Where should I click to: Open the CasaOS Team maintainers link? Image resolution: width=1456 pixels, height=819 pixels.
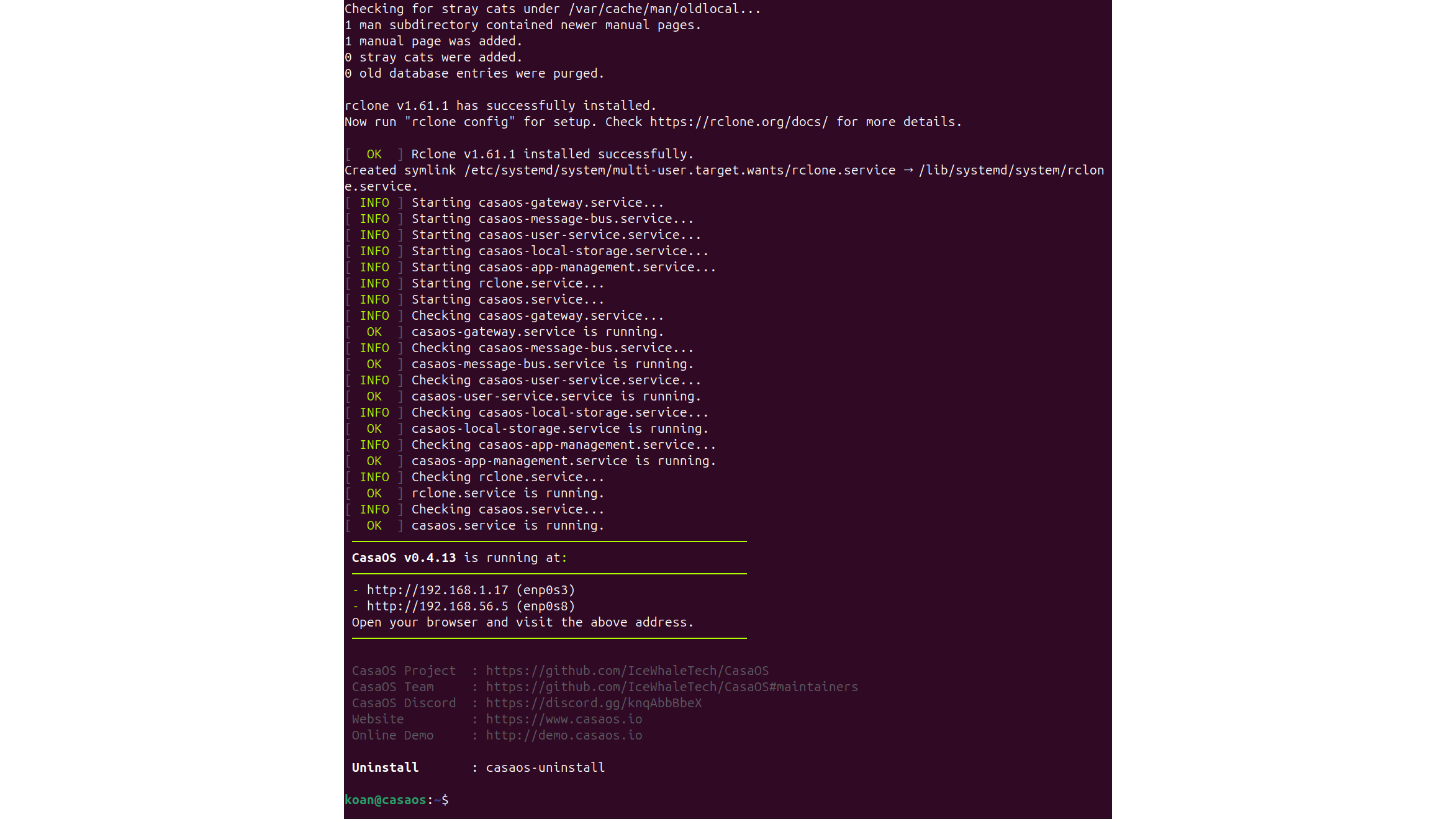(x=671, y=687)
